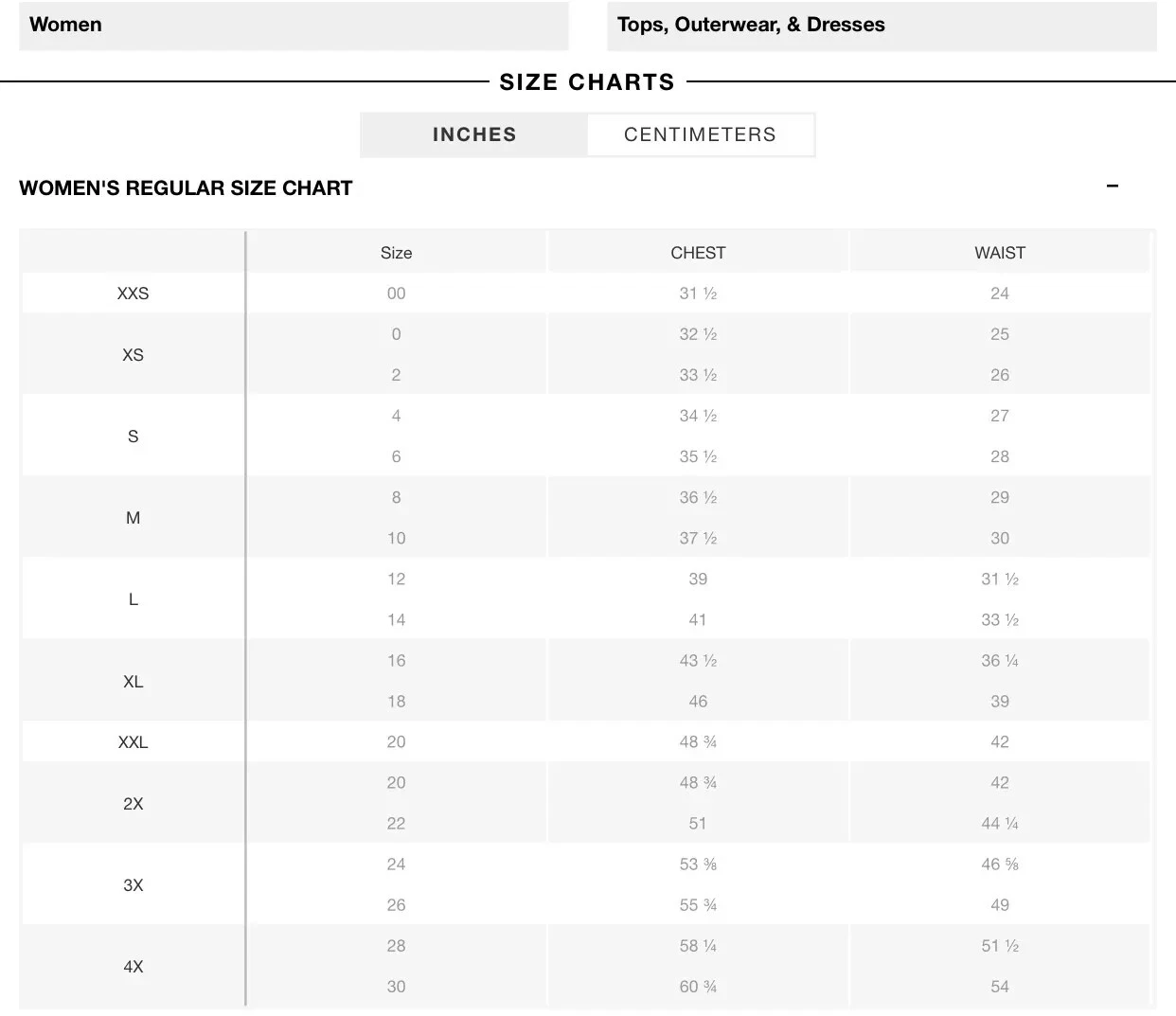
Task: Click the 3X row label
Action: point(133,885)
